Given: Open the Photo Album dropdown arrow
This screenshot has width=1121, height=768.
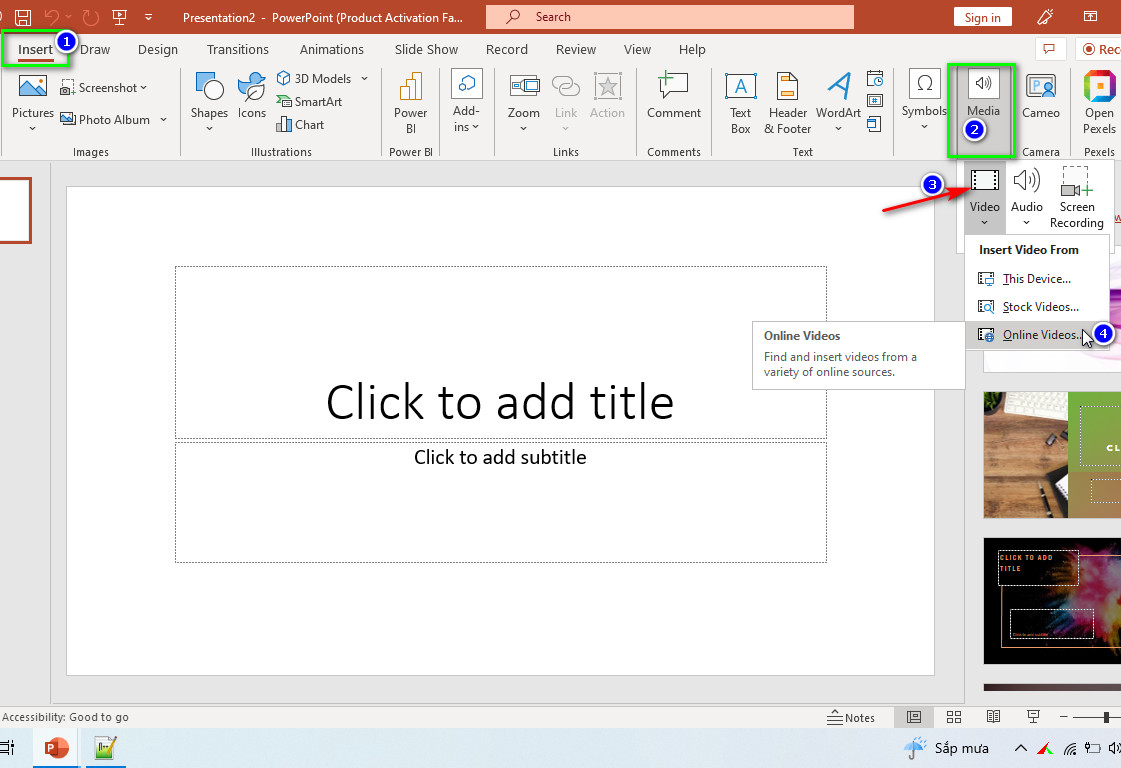Looking at the screenshot, I should tap(164, 119).
